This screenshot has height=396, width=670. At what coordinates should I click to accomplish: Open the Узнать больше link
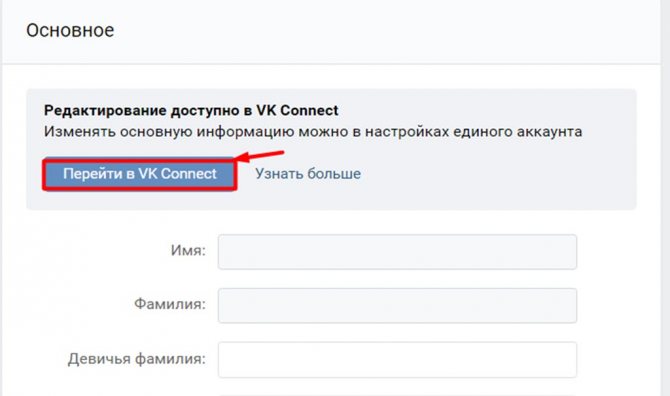point(308,174)
